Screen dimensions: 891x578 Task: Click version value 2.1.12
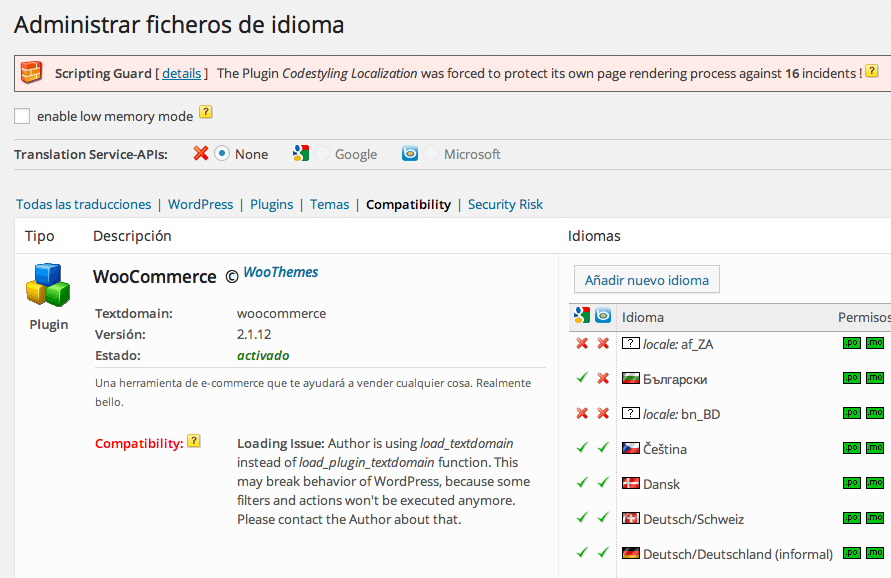point(254,334)
